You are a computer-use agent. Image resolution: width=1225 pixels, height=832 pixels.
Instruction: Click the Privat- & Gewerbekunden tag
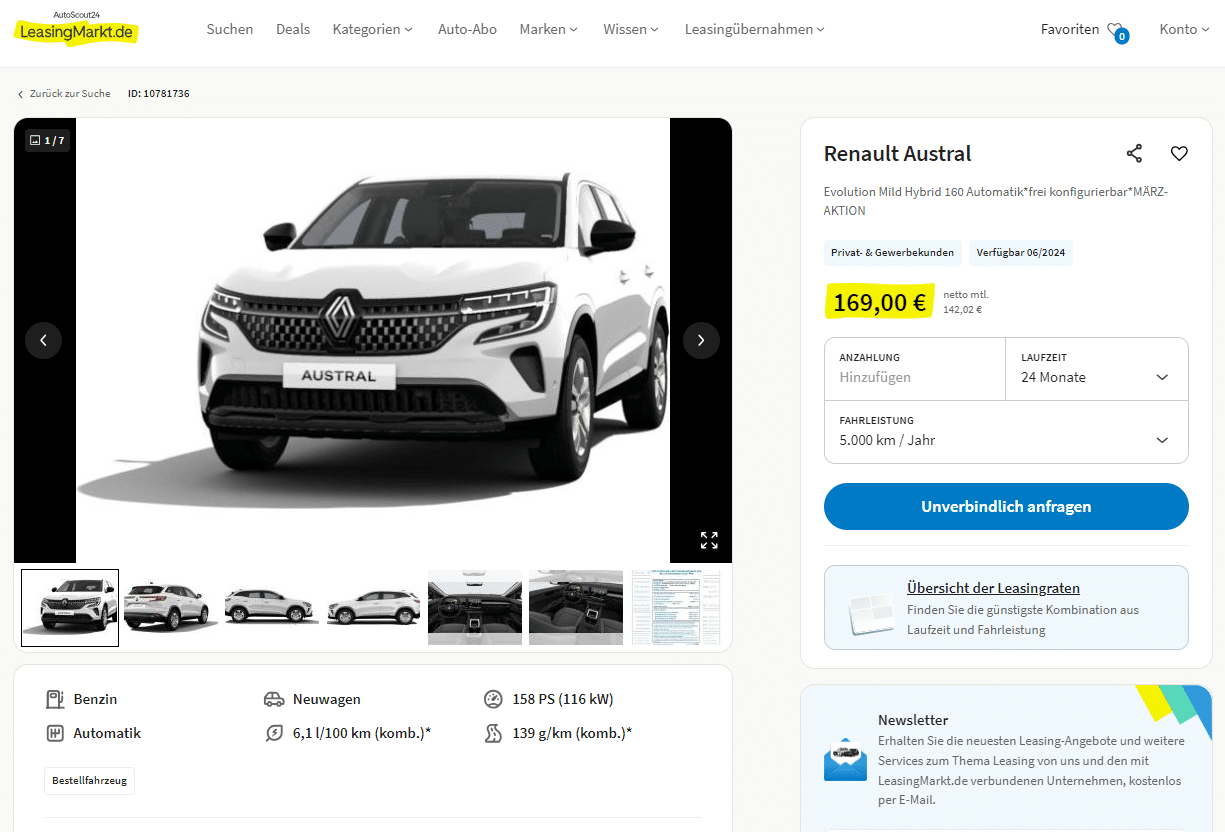click(892, 252)
